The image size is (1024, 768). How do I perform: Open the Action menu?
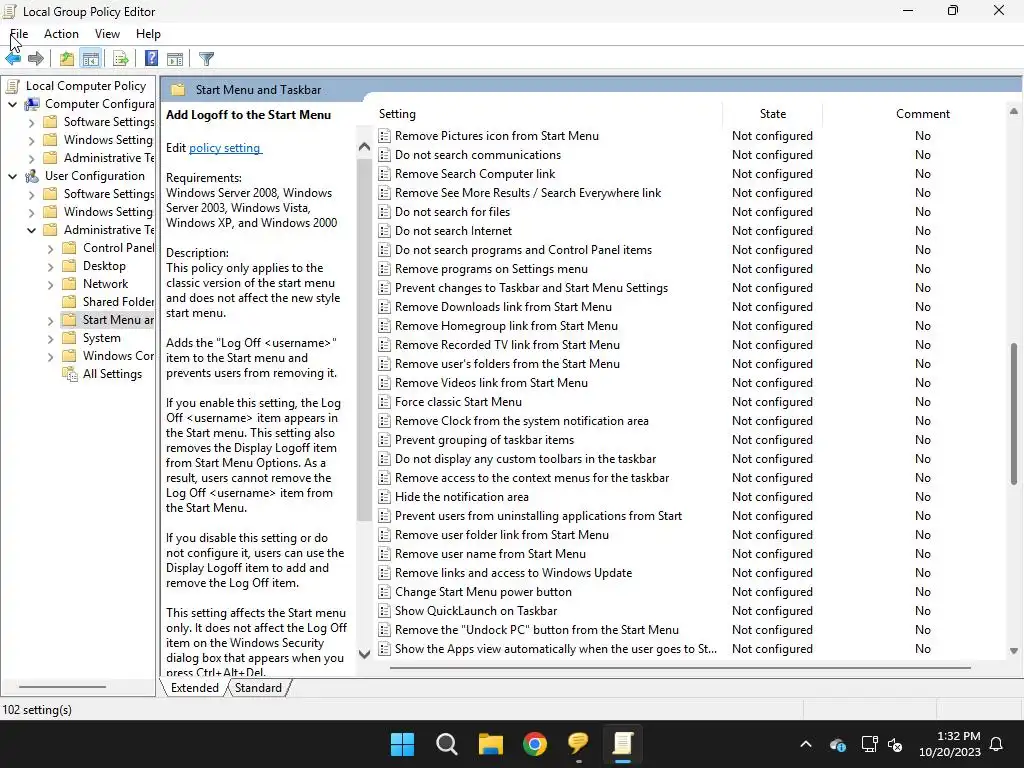[61, 34]
